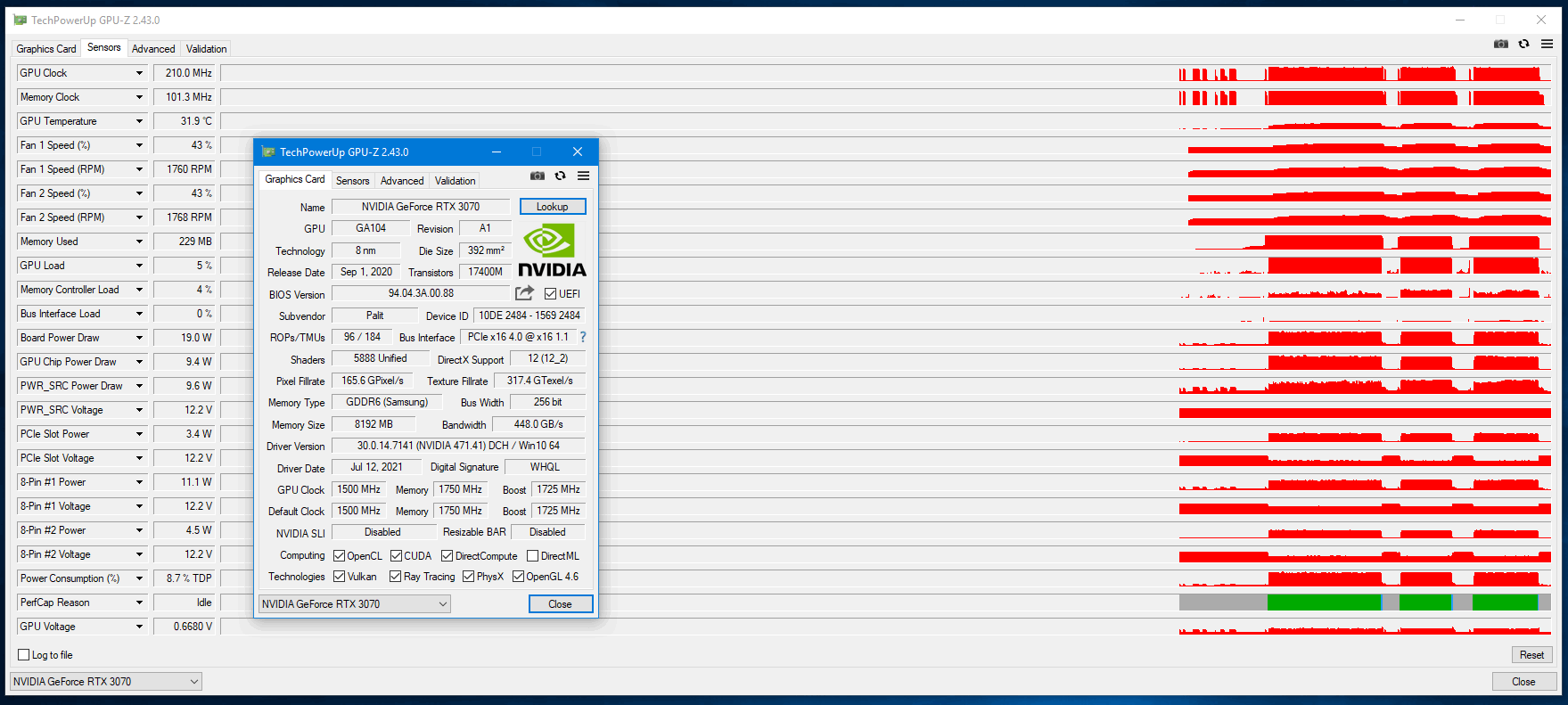Viewport: 1568px width, 705px height.
Task: Toggle the Ray Tracing checkbox
Action: click(x=395, y=577)
